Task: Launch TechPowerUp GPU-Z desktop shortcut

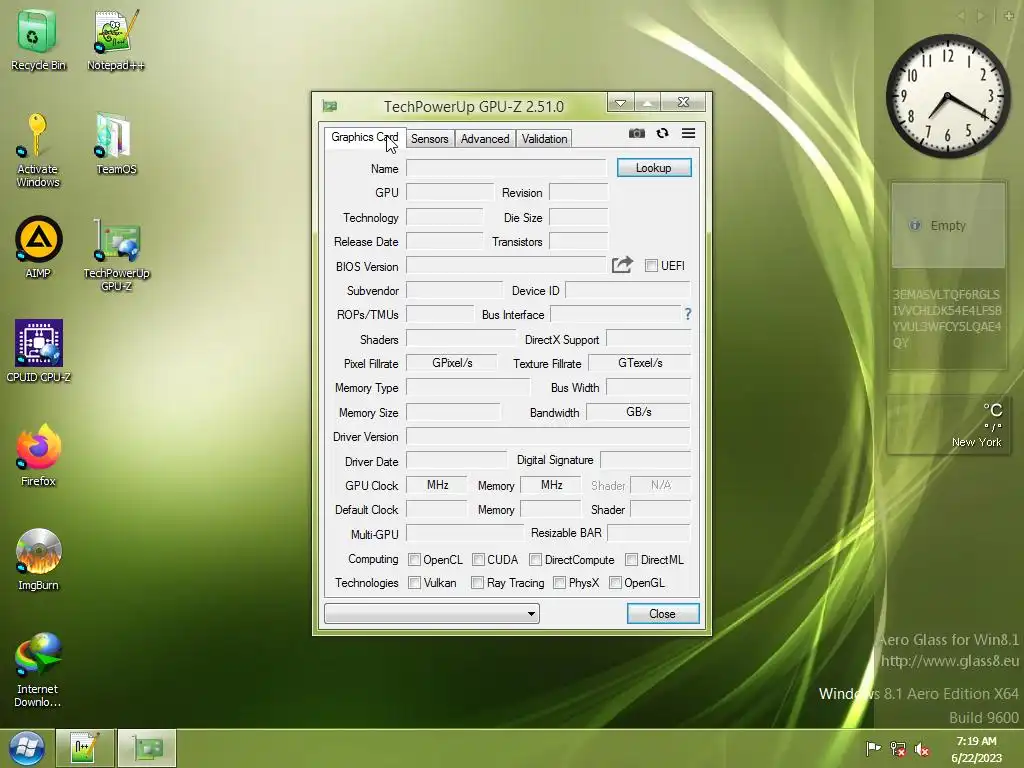Action: (x=116, y=255)
